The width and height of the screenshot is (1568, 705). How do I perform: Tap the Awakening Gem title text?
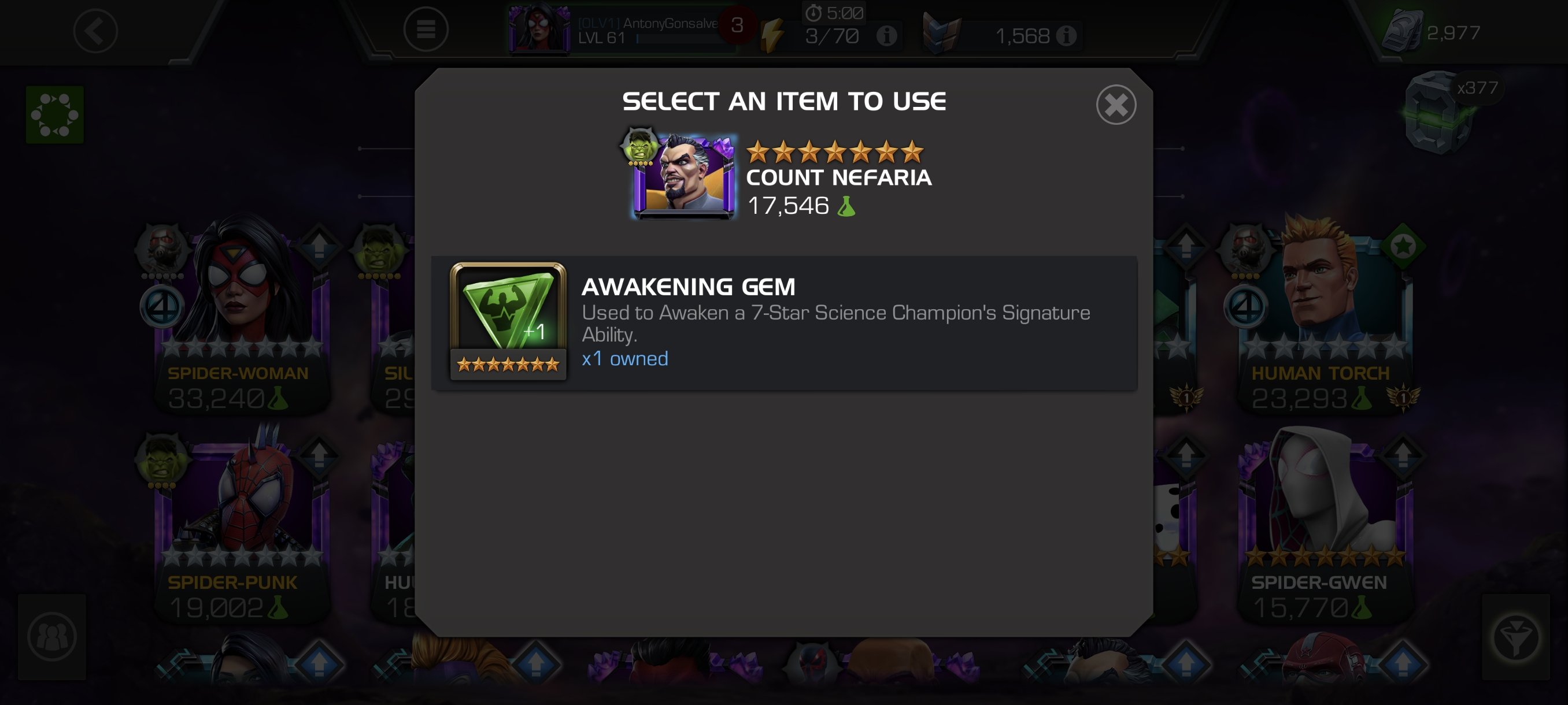coord(689,287)
